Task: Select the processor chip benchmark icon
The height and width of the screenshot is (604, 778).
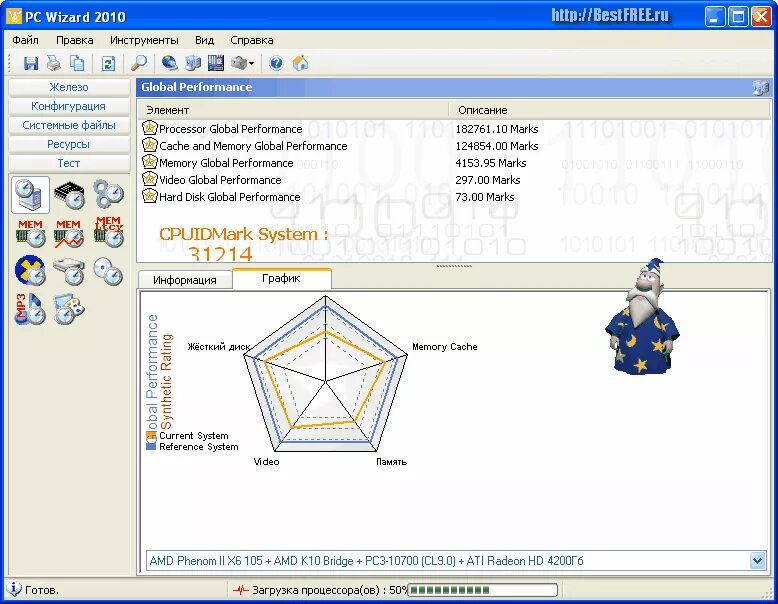Action: pyautogui.click(x=69, y=195)
